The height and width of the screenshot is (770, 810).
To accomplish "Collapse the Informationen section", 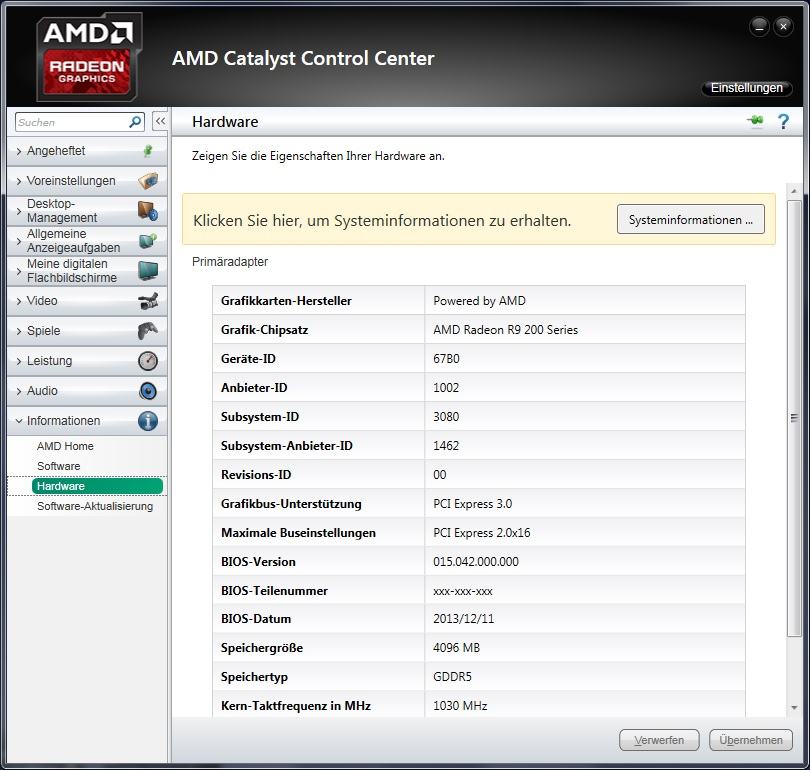I will point(87,420).
